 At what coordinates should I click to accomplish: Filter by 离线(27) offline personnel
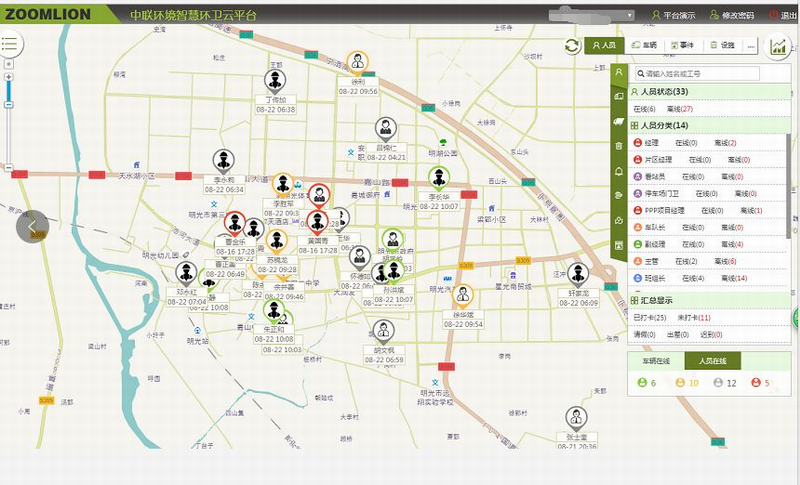(680, 109)
